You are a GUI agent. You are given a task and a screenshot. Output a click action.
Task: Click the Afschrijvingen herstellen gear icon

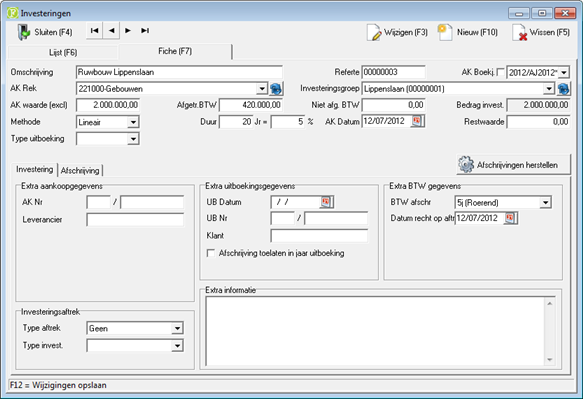(466, 165)
